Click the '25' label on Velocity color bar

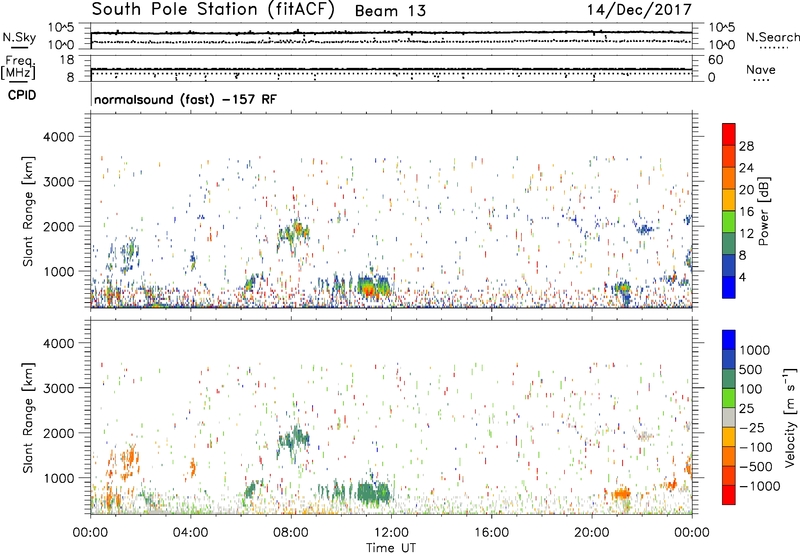coord(746,409)
